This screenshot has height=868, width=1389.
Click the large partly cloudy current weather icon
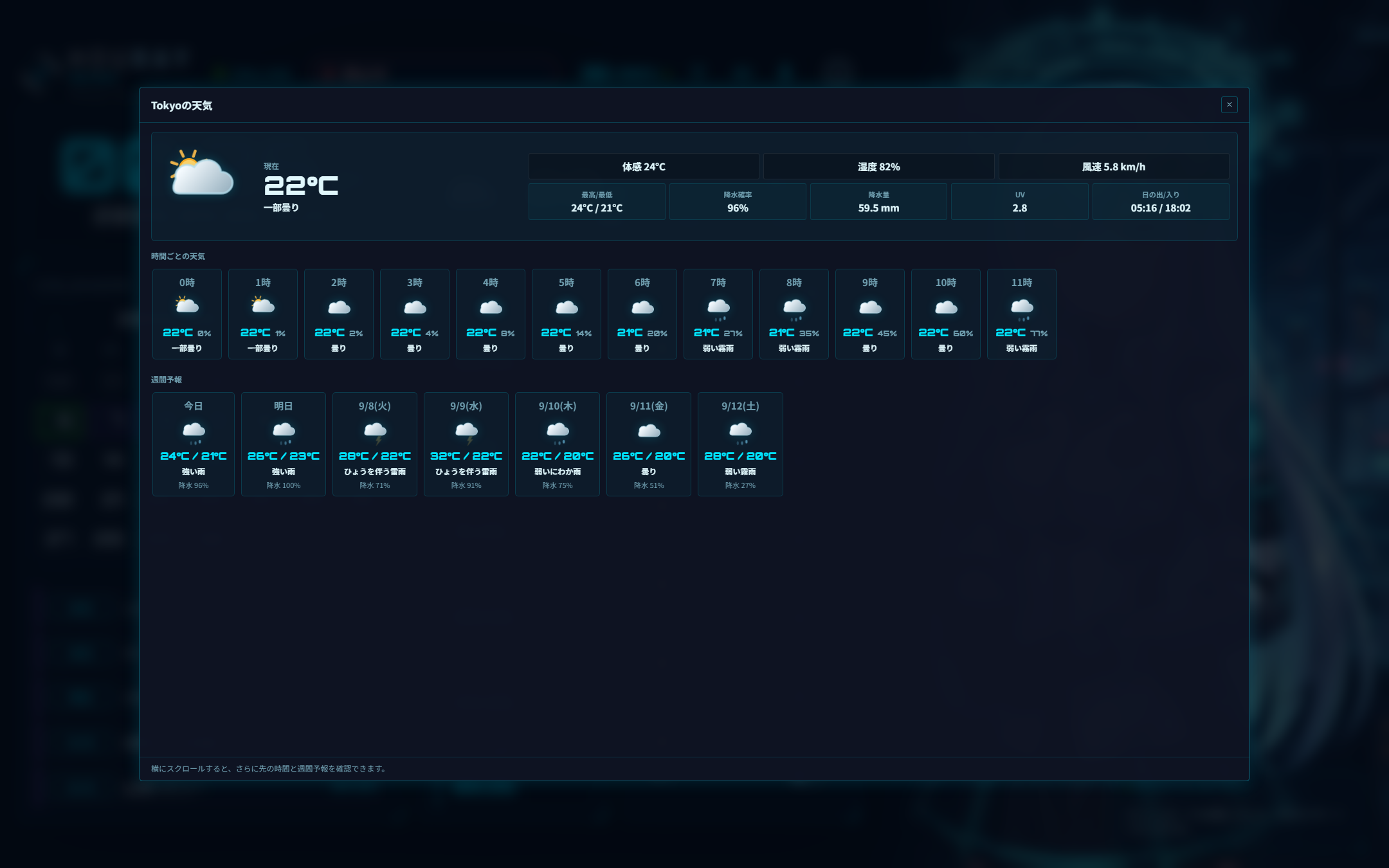pos(201,172)
